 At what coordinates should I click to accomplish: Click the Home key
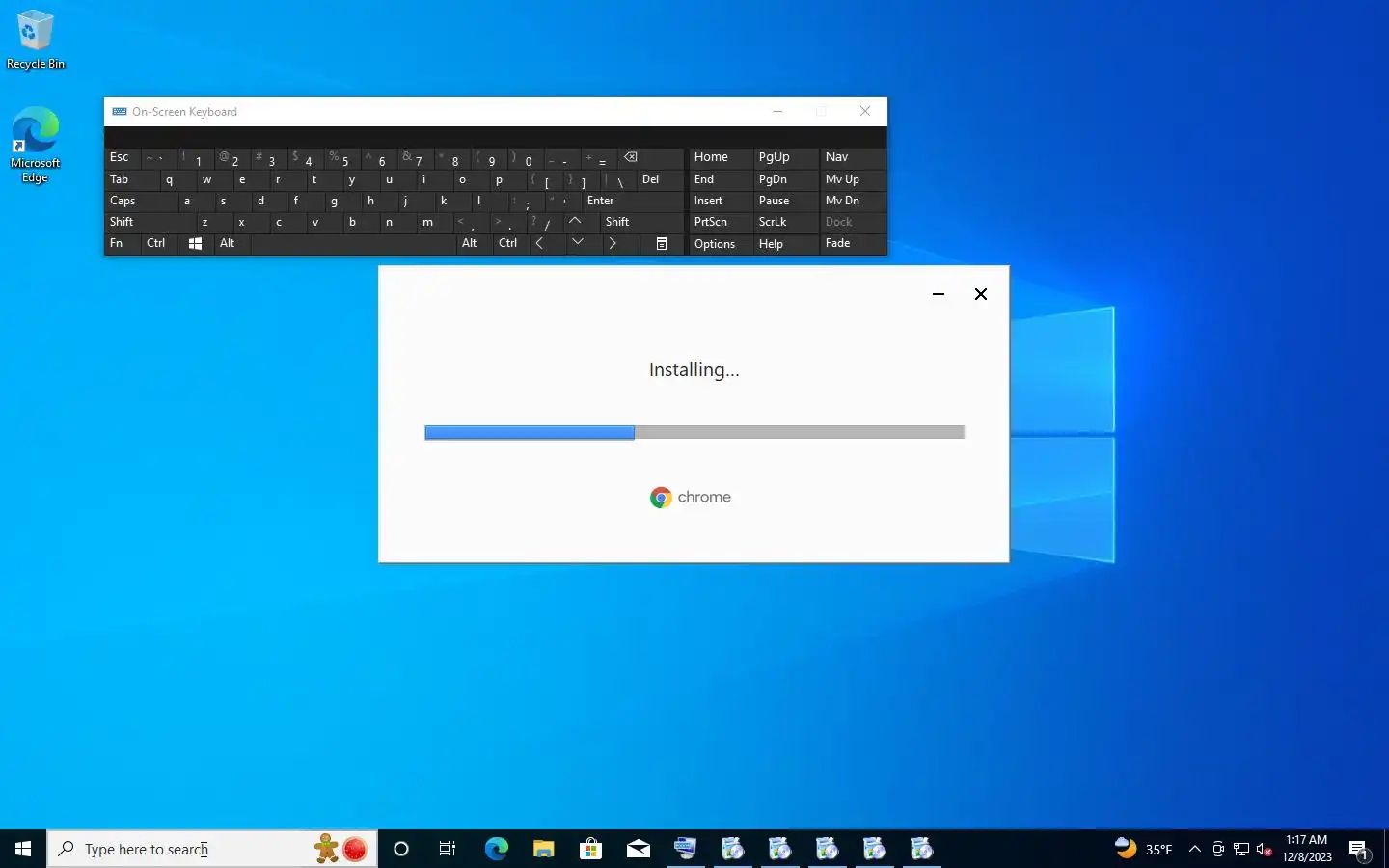[x=720, y=157]
